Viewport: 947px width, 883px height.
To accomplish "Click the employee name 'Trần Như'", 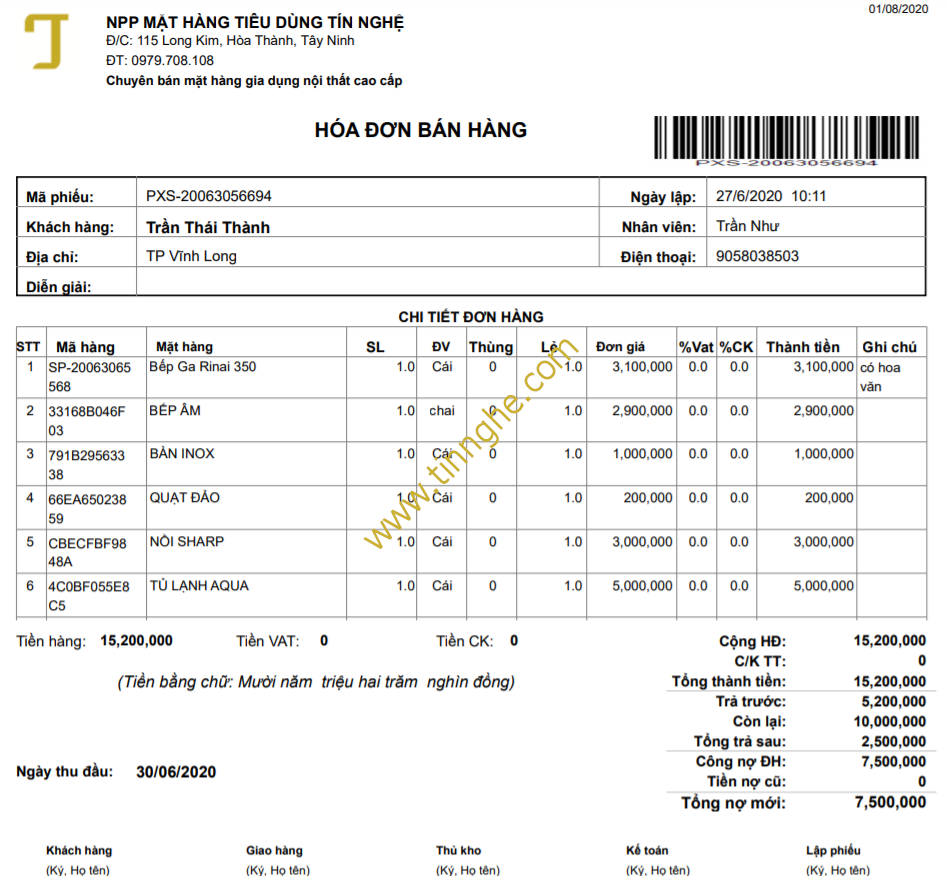I will [x=748, y=226].
